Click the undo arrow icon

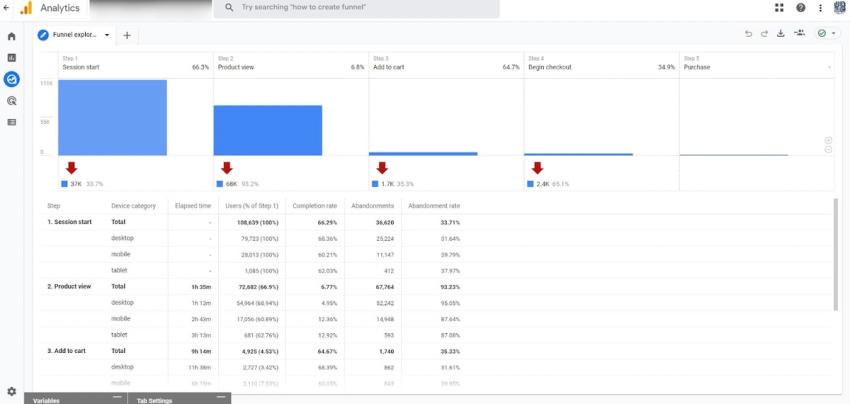[748, 34]
